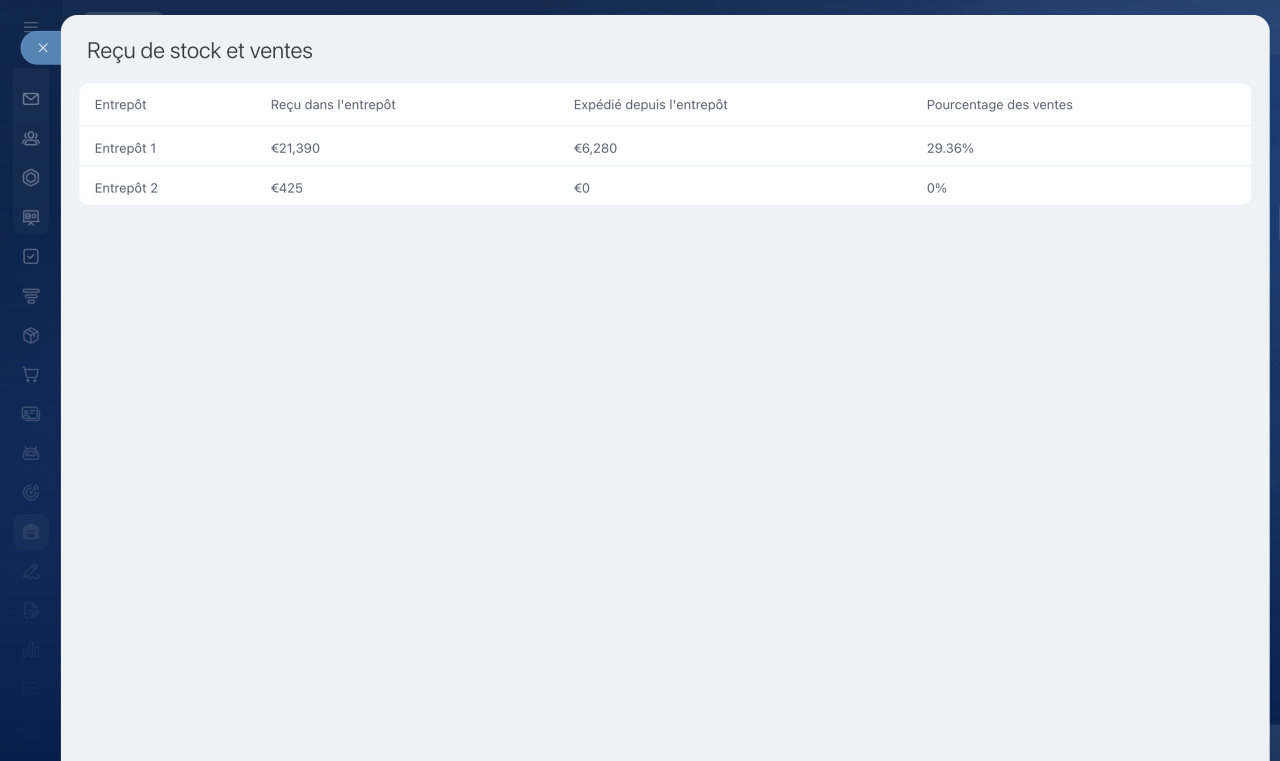Select the 'Entrepôt 2' row name
Screen dimensions: 1280x761
(x=126, y=188)
